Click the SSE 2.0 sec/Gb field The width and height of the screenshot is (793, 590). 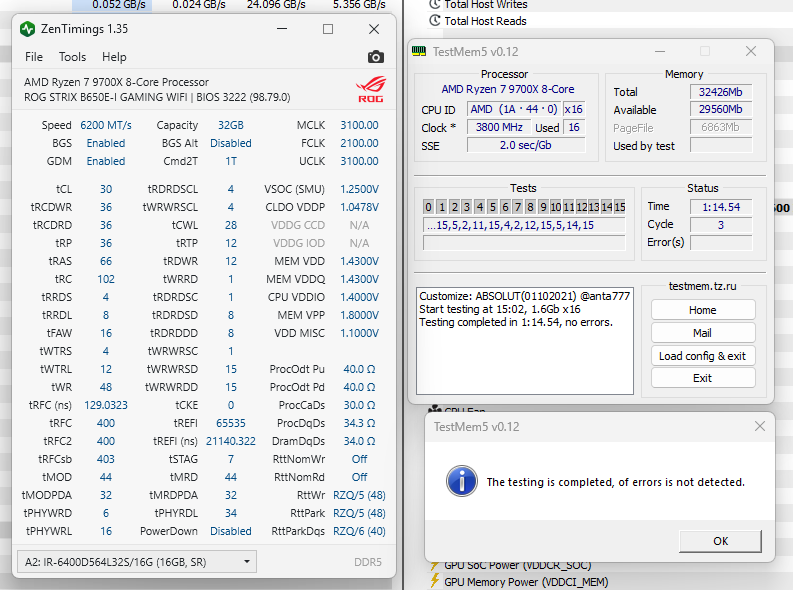(x=526, y=145)
